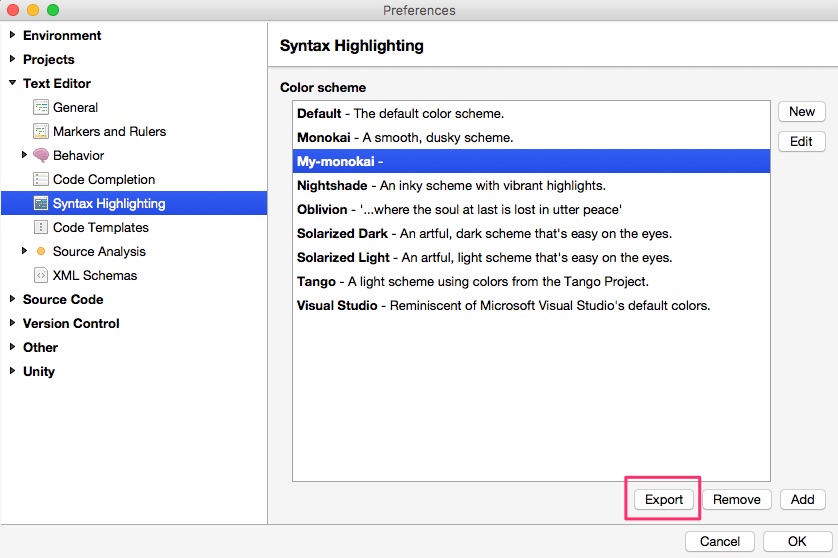Image resolution: width=838 pixels, height=558 pixels.
Task: Click the Text Editor category label
Action: (57, 83)
